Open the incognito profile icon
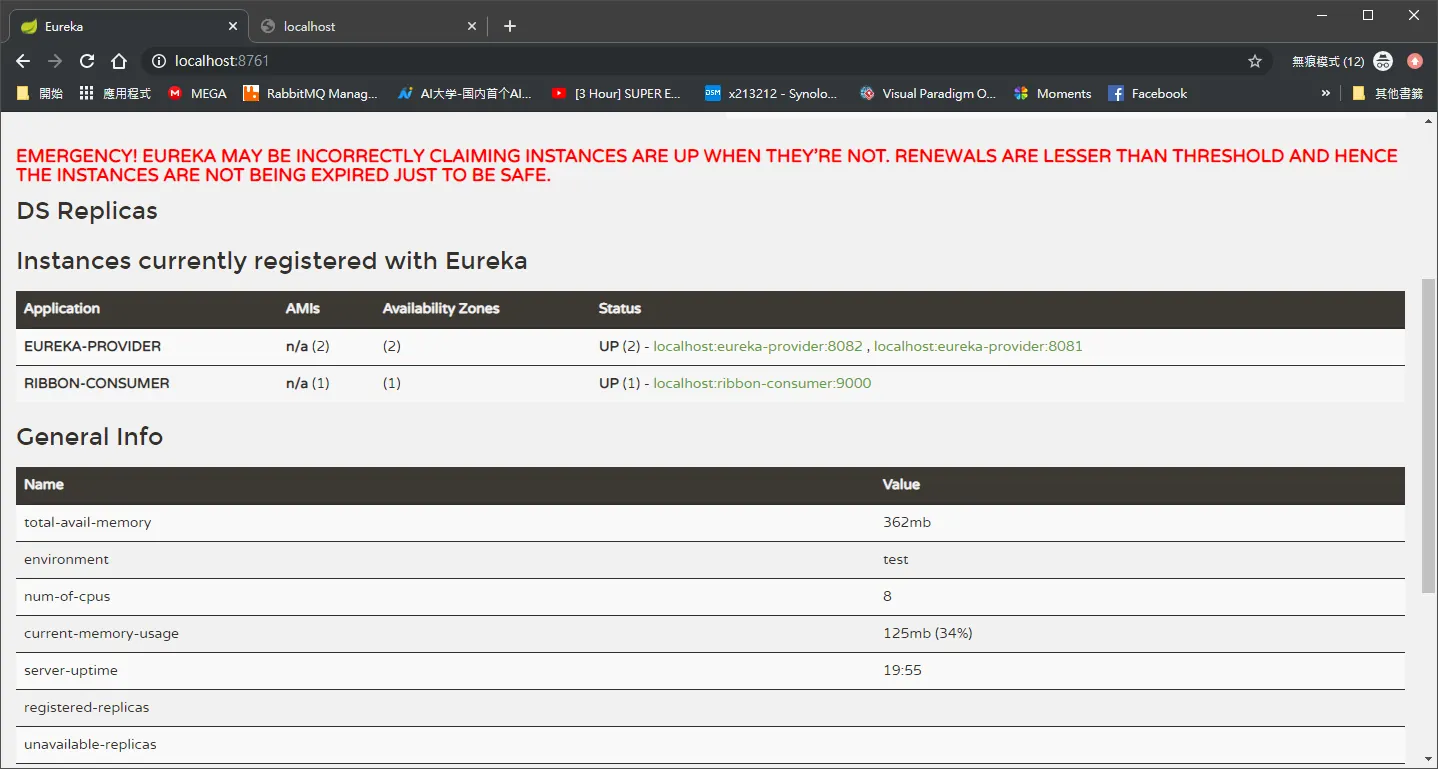This screenshot has width=1438, height=769. (1383, 61)
